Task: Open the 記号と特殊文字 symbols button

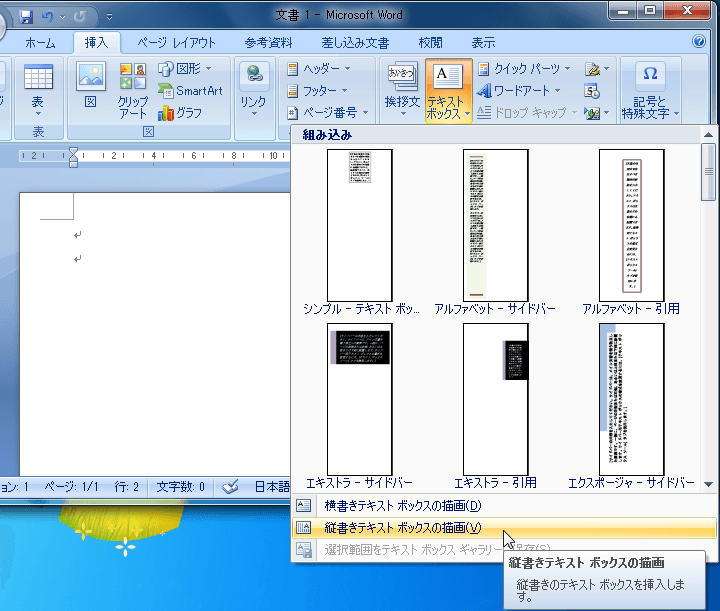Action: (x=650, y=90)
